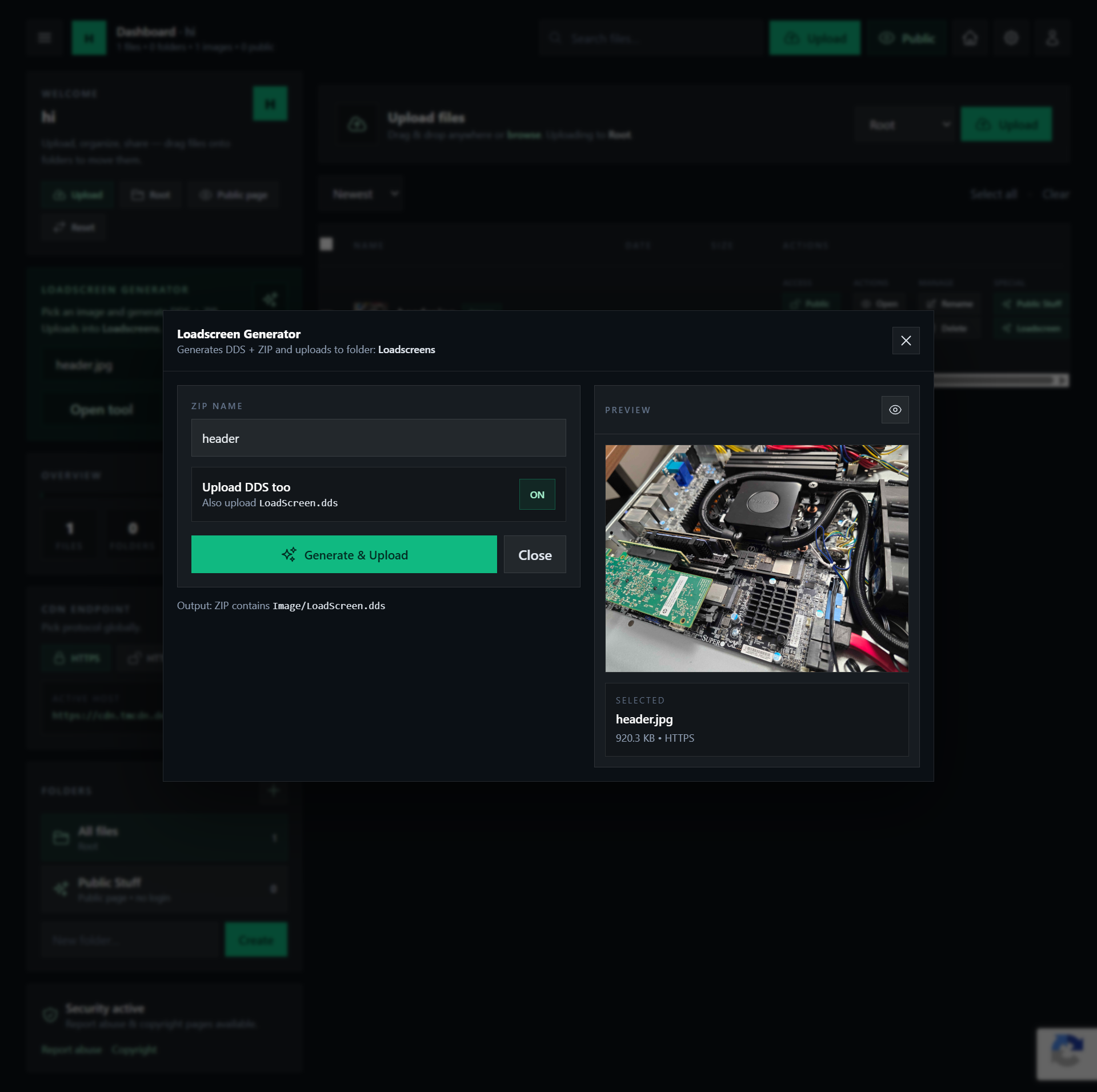Open the hamburger menu icon
The height and width of the screenshot is (1092, 1097).
[x=45, y=38]
